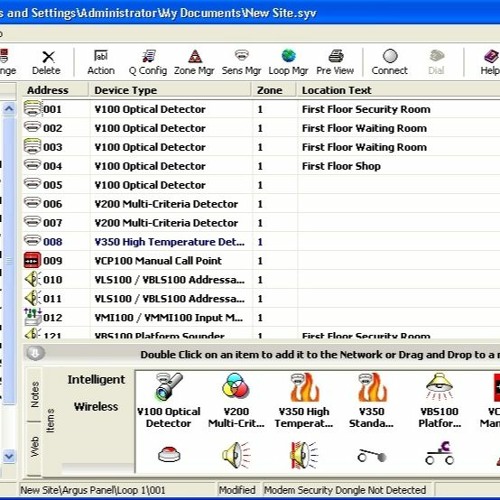The width and height of the screenshot is (500, 500).
Task: Select V350 Standa palette item
Action: [372, 400]
